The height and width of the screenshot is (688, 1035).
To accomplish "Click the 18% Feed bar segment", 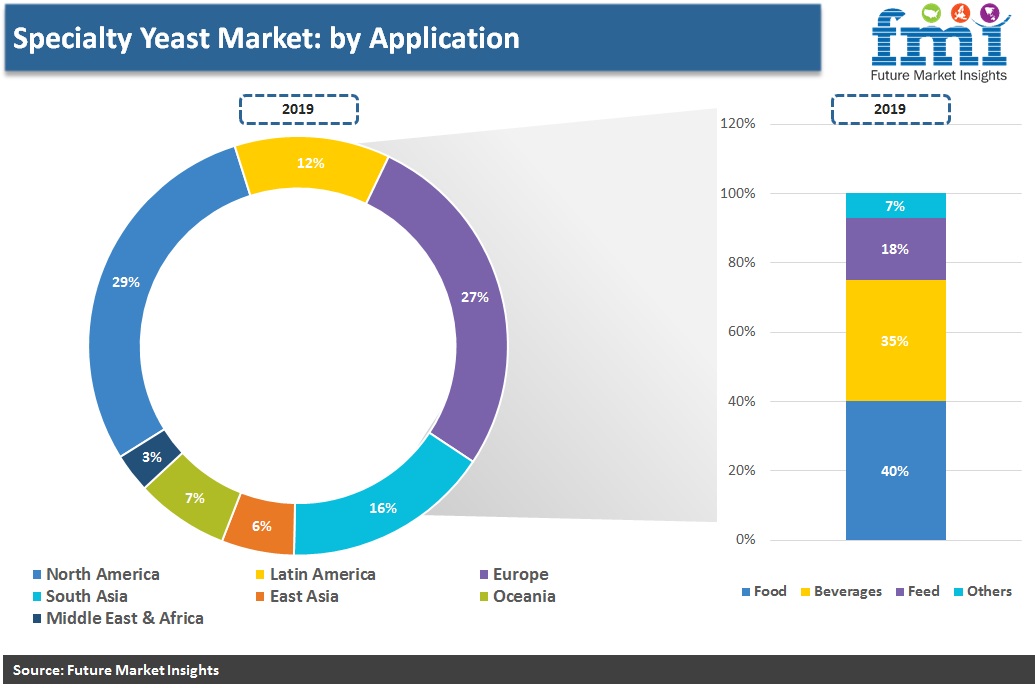I will [x=896, y=249].
